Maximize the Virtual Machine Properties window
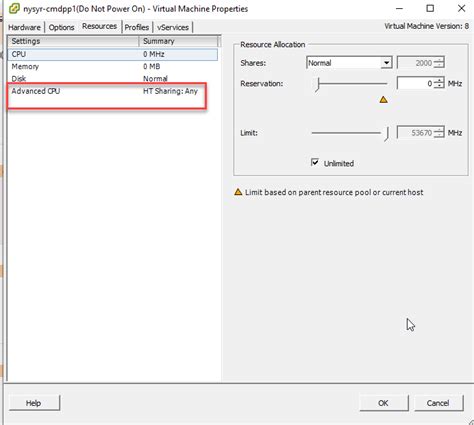 point(430,8)
